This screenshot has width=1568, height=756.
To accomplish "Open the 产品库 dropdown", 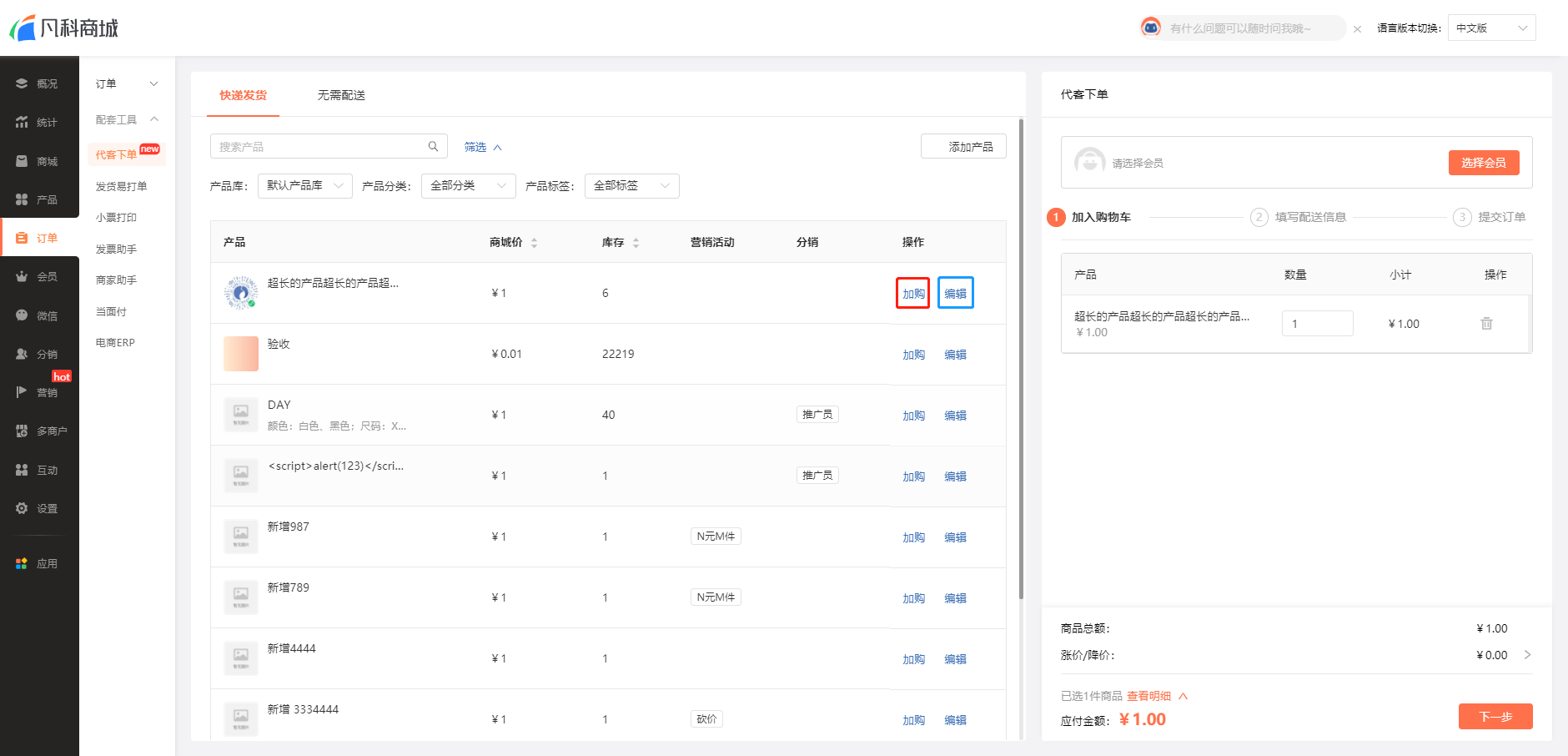I will tap(305, 185).
